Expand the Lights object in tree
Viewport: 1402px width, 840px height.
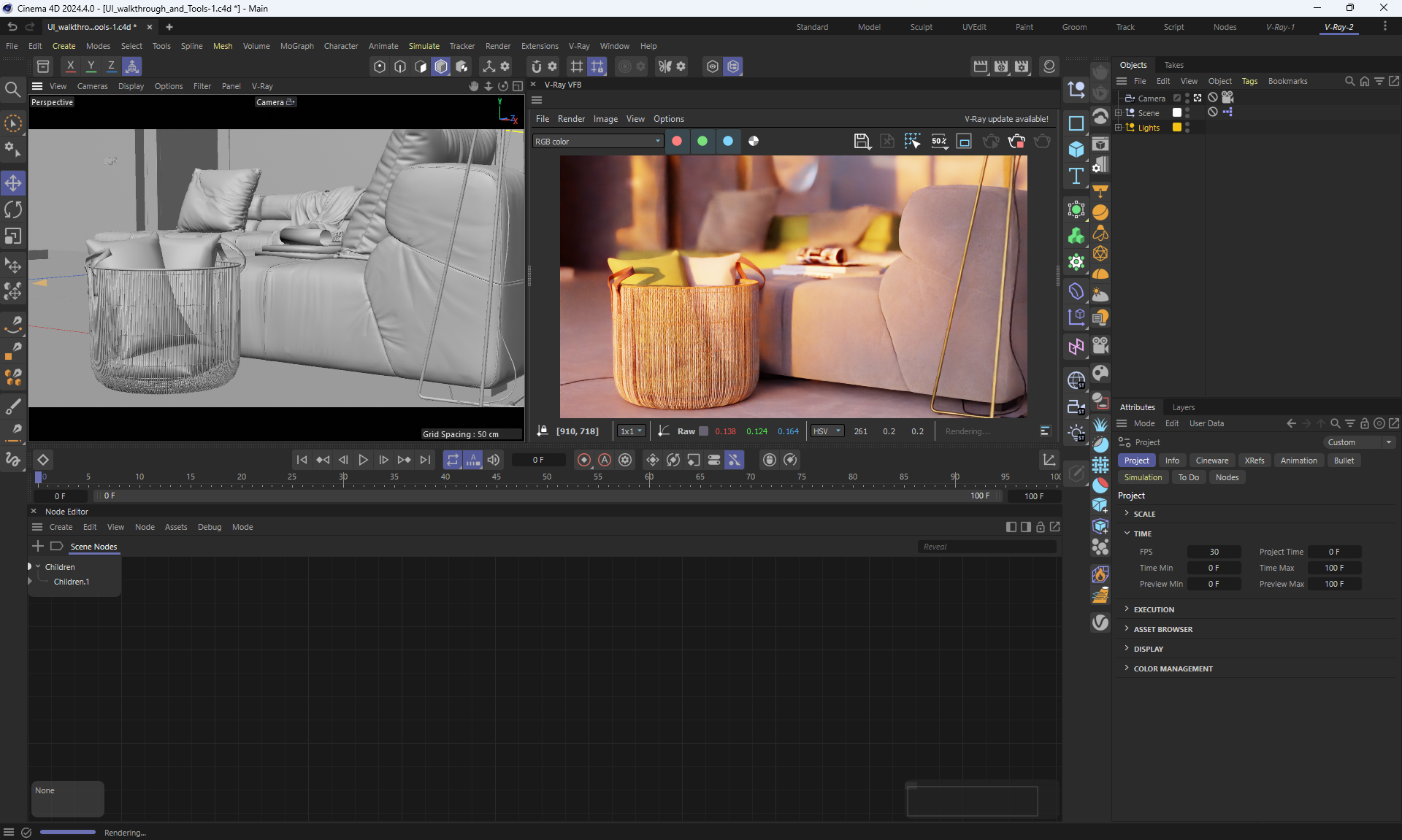point(1118,128)
